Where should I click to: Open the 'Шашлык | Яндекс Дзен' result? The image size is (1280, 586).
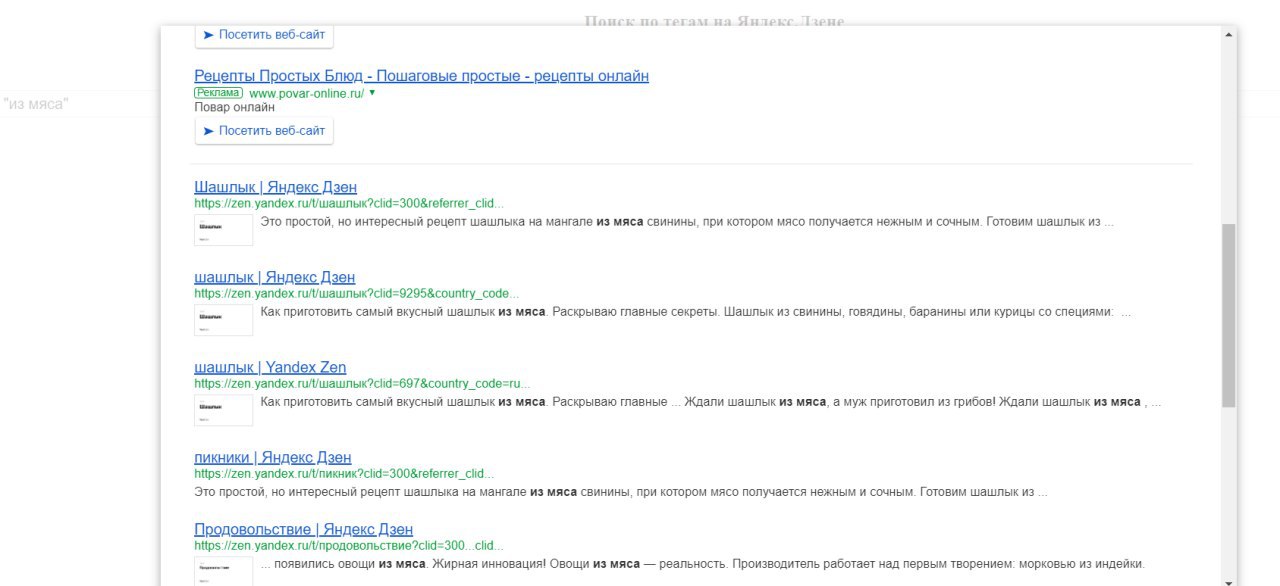(x=275, y=187)
